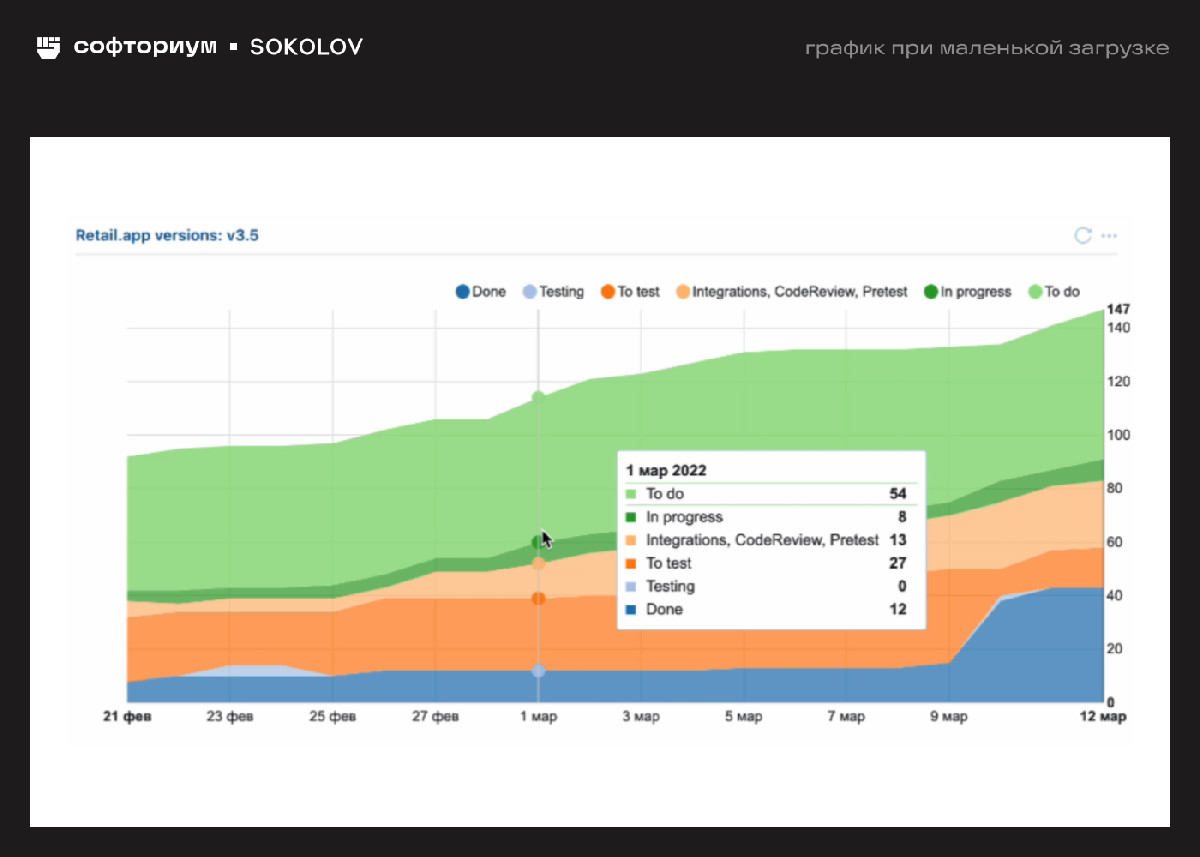Toggle the In progress legend entry
1200x857 pixels.
[x=967, y=292]
